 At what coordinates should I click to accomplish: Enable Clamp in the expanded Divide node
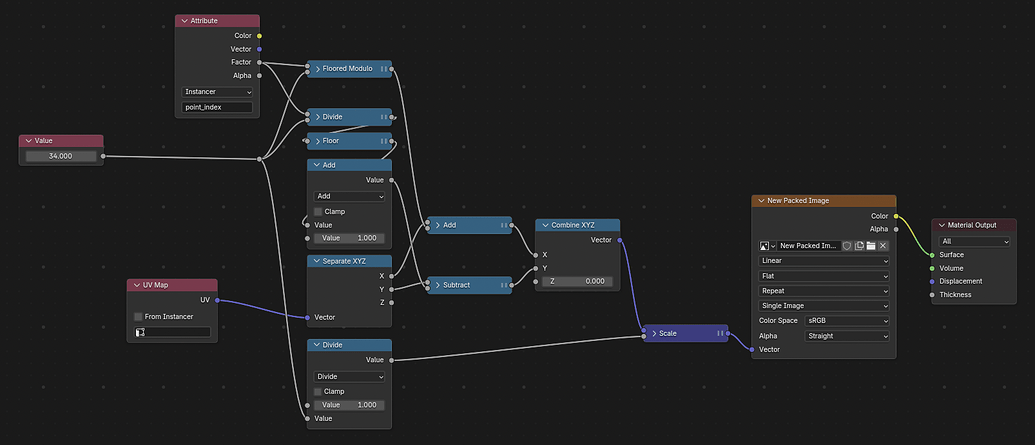(x=318, y=392)
